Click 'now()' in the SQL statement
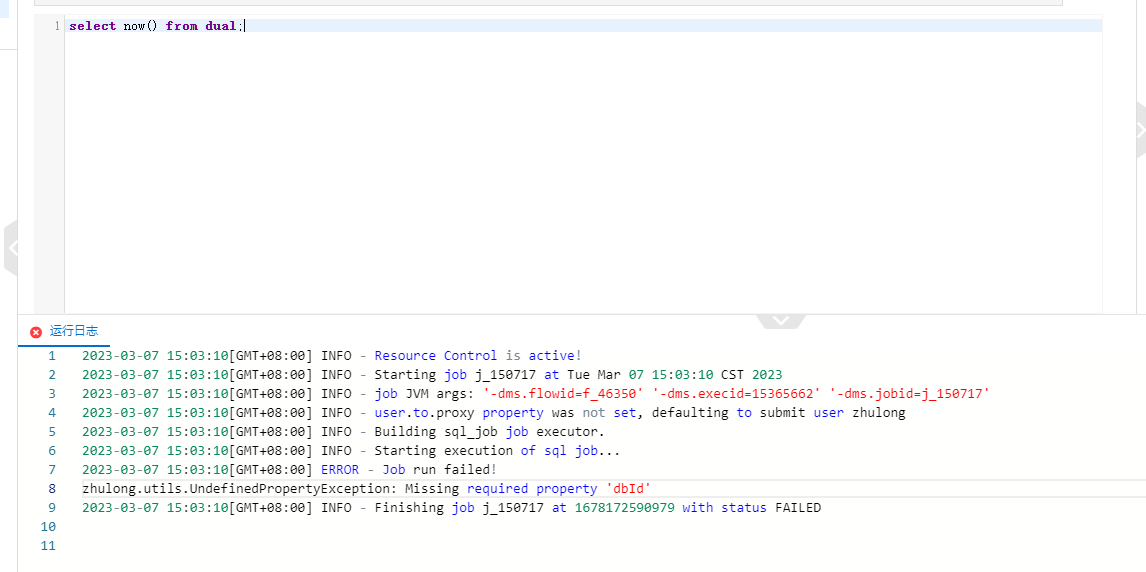 point(141,26)
